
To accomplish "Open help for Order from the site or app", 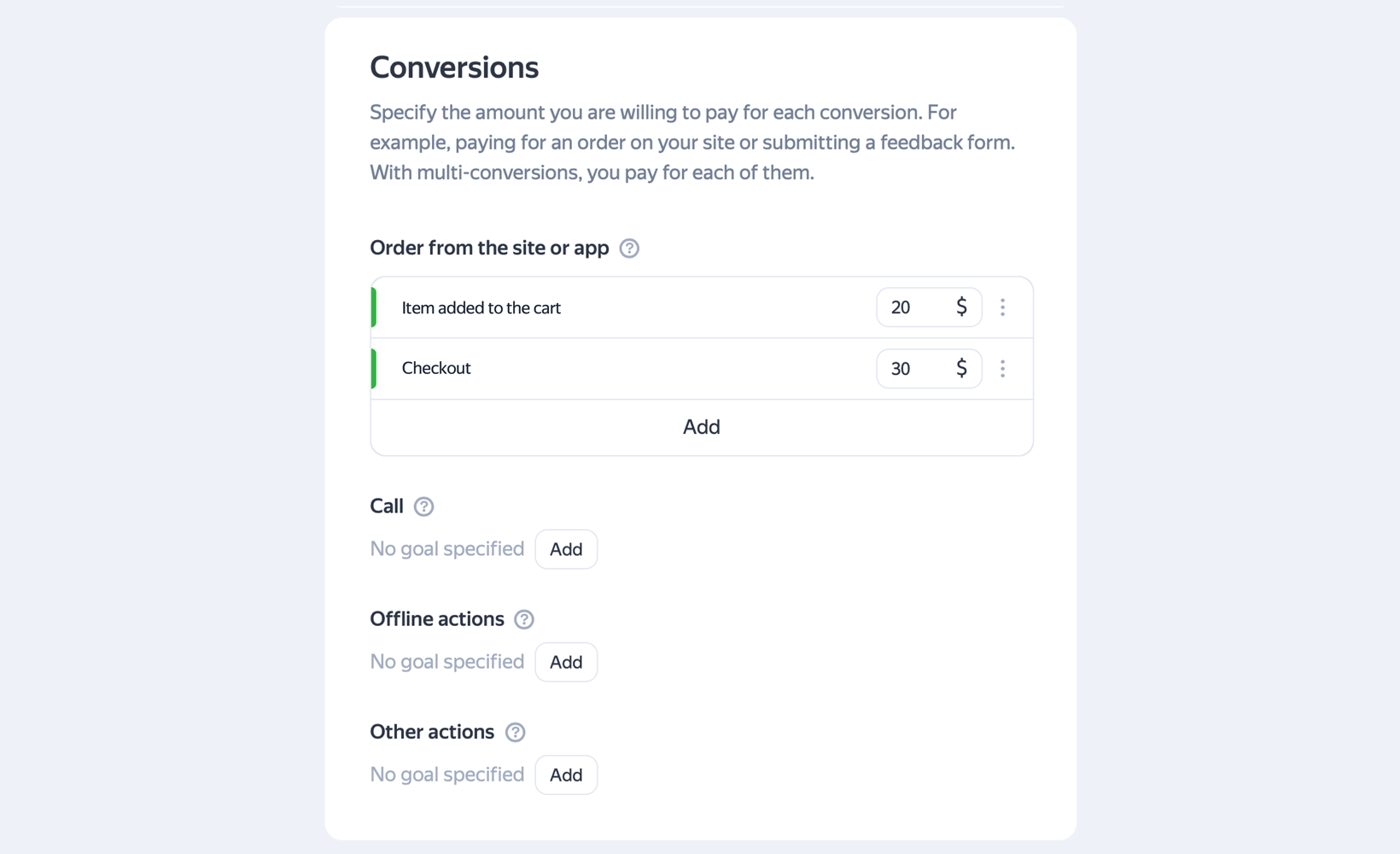I will pos(629,249).
